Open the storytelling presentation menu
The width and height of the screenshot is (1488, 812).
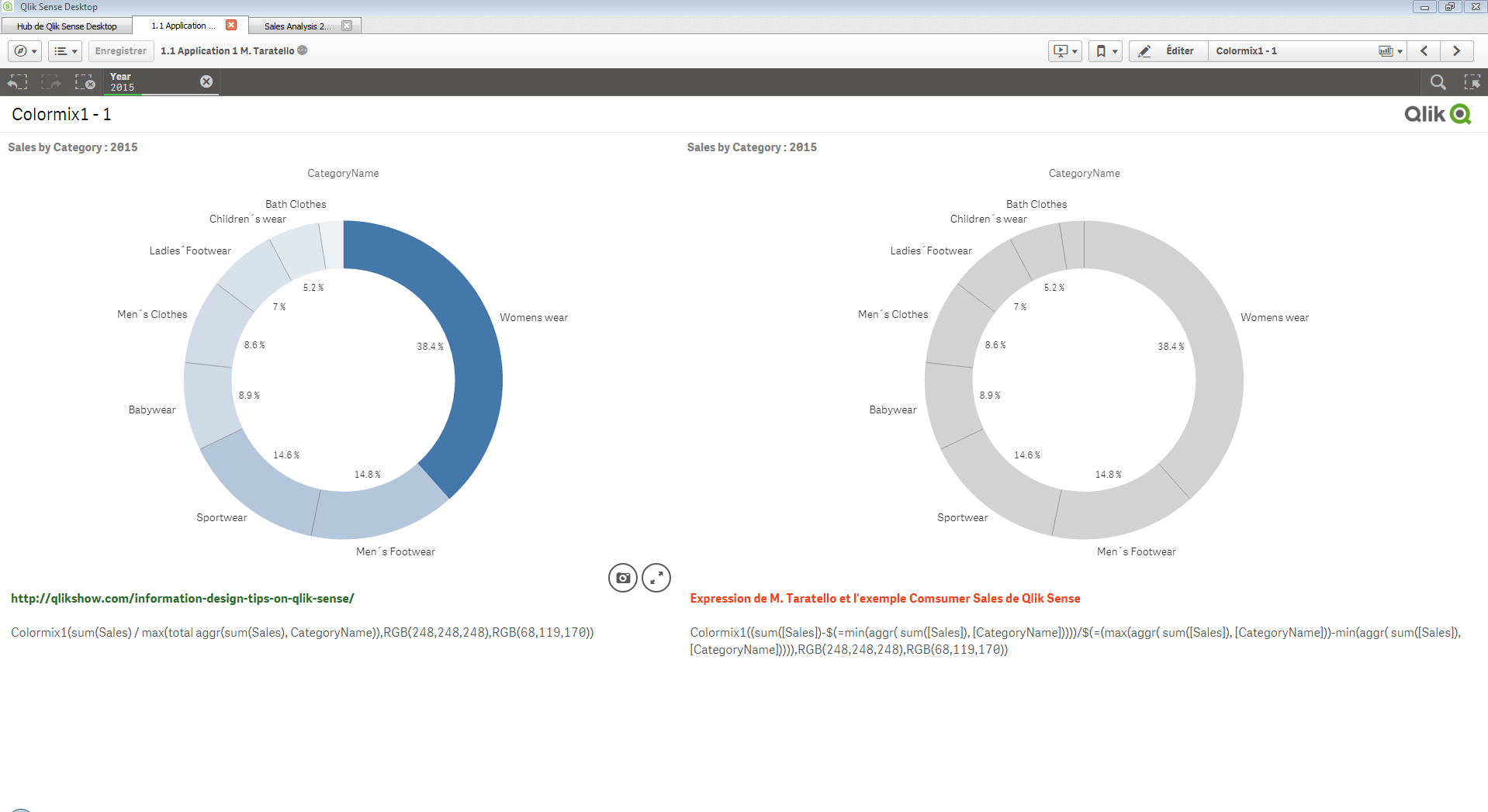point(1064,51)
